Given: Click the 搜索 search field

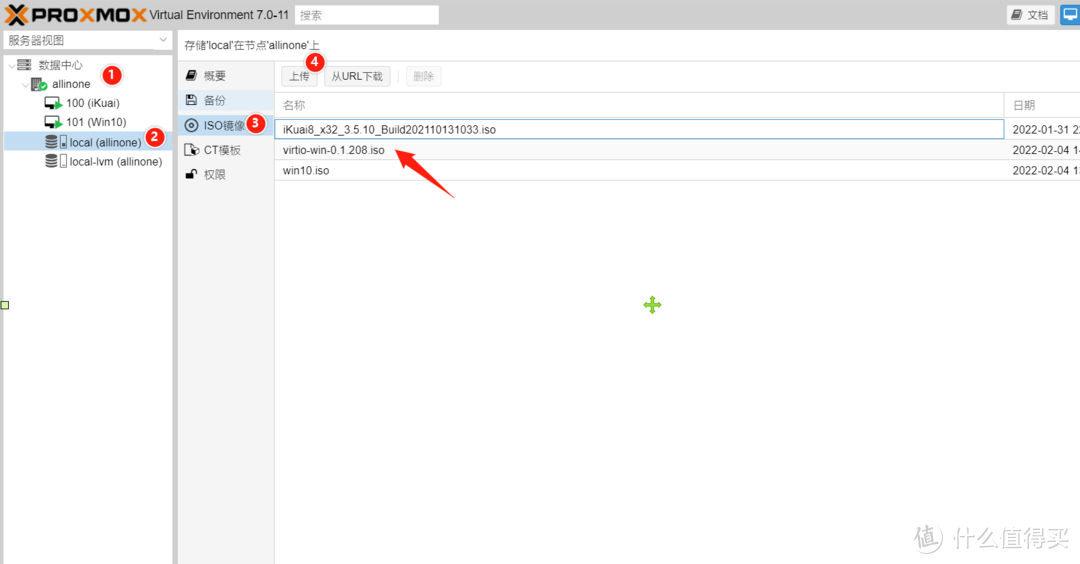Looking at the screenshot, I should [x=366, y=15].
